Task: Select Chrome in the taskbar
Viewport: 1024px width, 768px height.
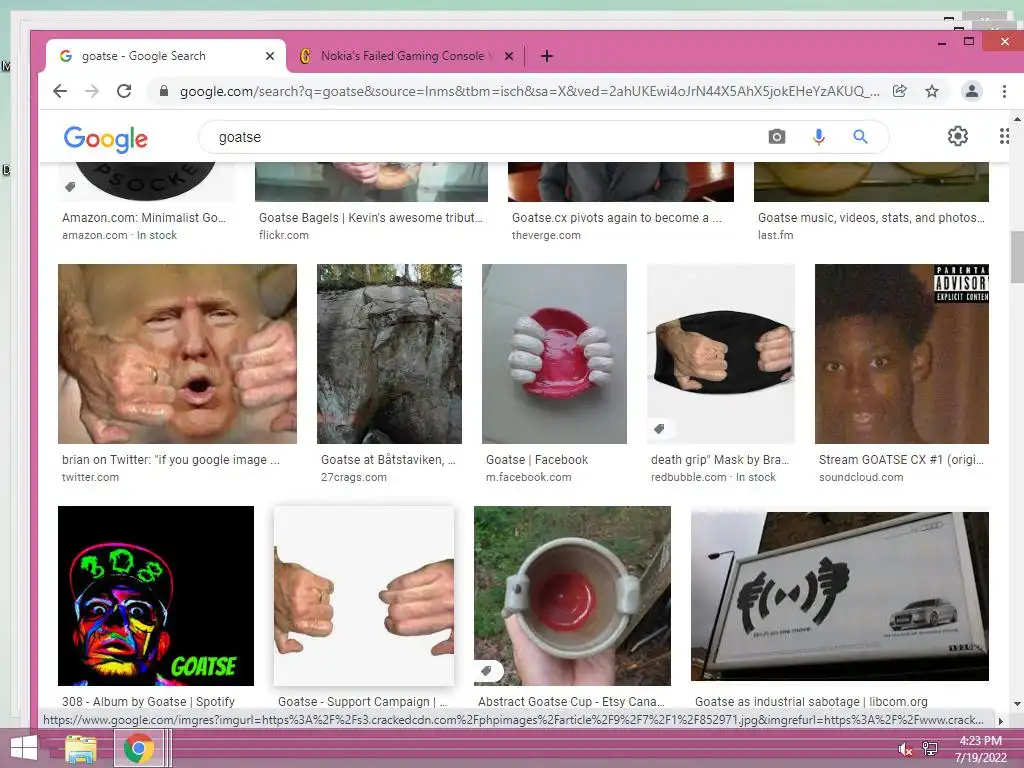Action: [x=138, y=748]
